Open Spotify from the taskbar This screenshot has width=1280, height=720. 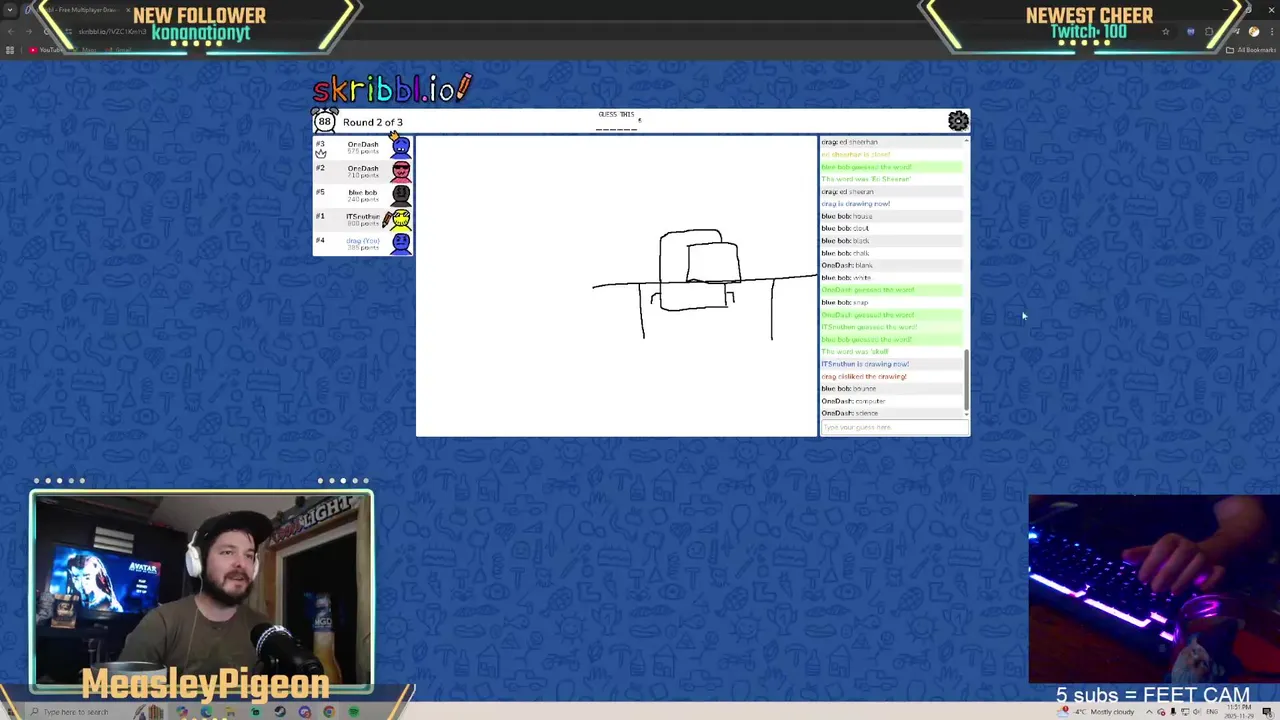pos(354,712)
